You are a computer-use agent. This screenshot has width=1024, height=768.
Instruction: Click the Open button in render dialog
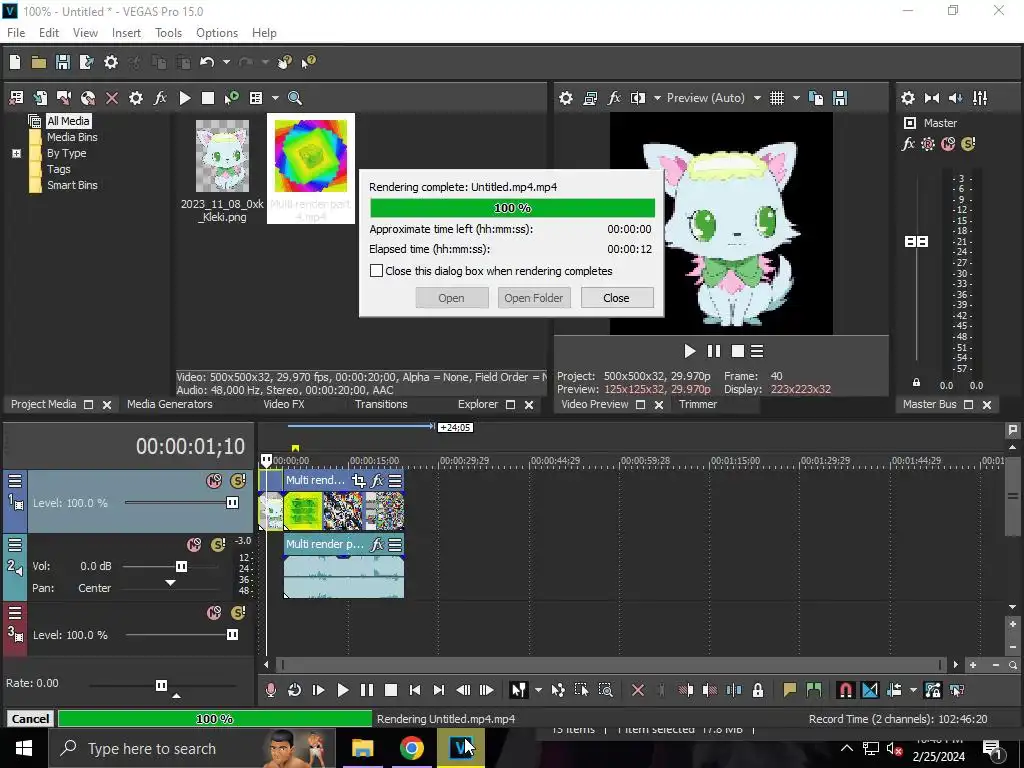pyautogui.click(x=451, y=298)
